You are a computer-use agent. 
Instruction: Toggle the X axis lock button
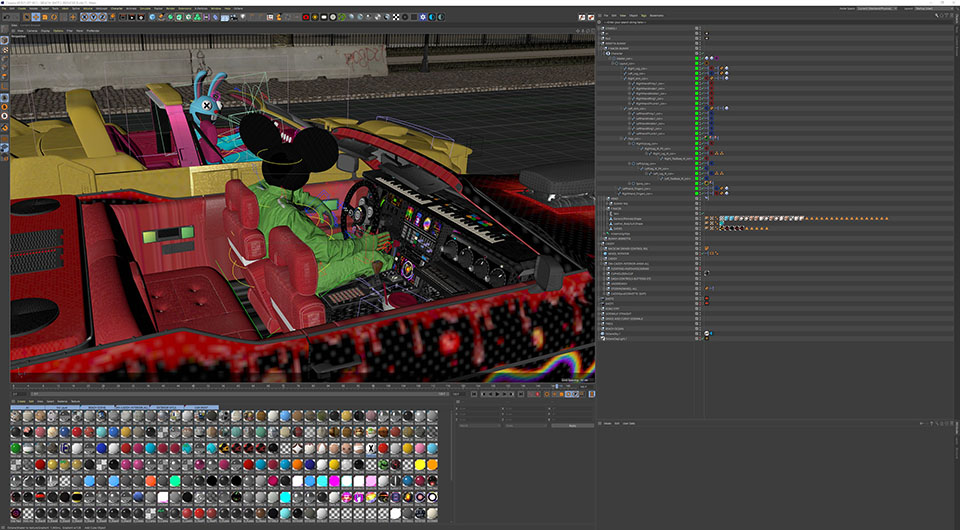pos(84,17)
